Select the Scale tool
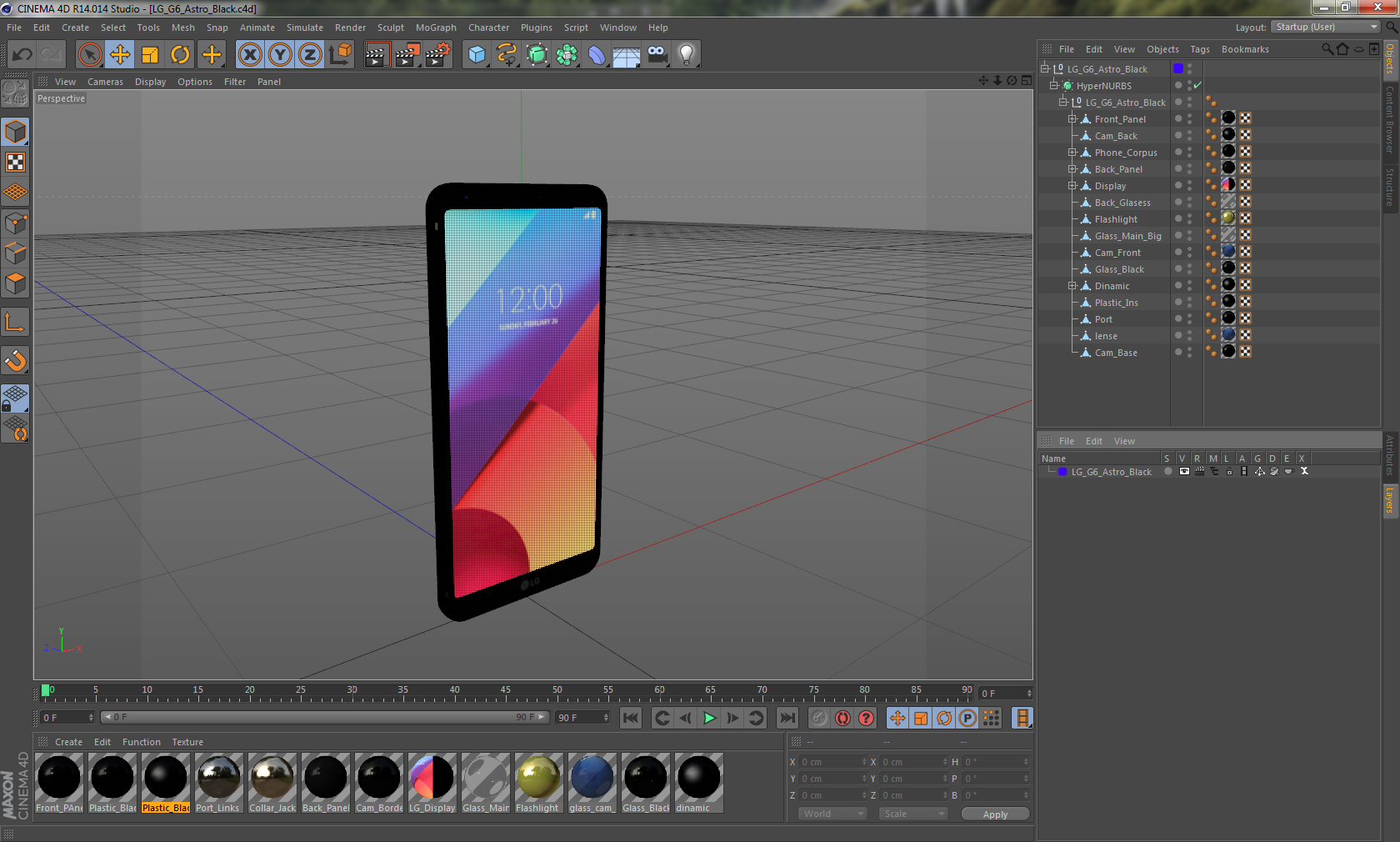The height and width of the screenshot is (842, 1400). [150, 55]
